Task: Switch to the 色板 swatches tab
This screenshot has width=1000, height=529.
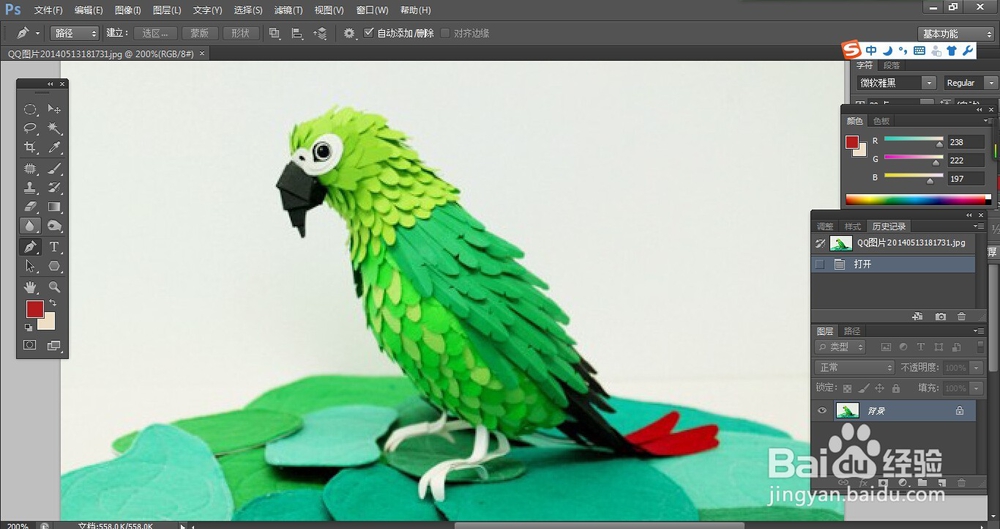Action: pyautogui.click(x=881, y=121)
